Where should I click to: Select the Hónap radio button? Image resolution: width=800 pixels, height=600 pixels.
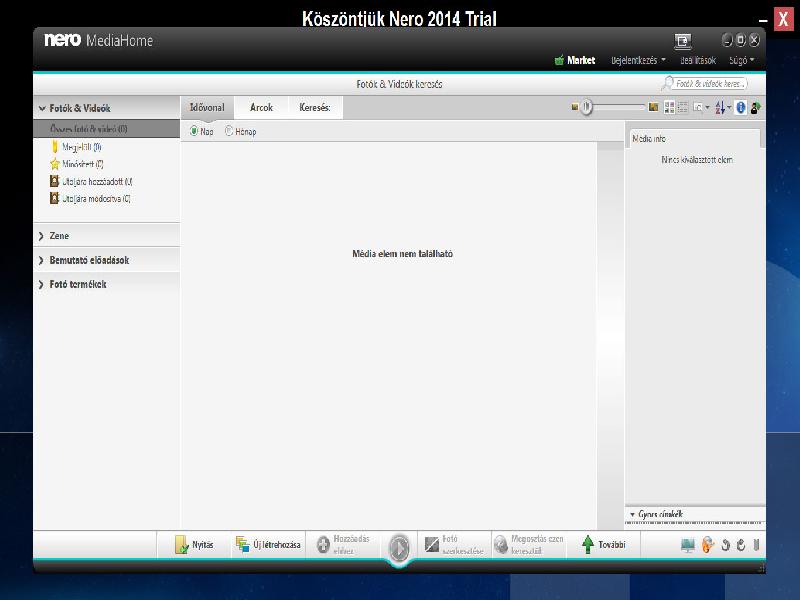point(229,131)
